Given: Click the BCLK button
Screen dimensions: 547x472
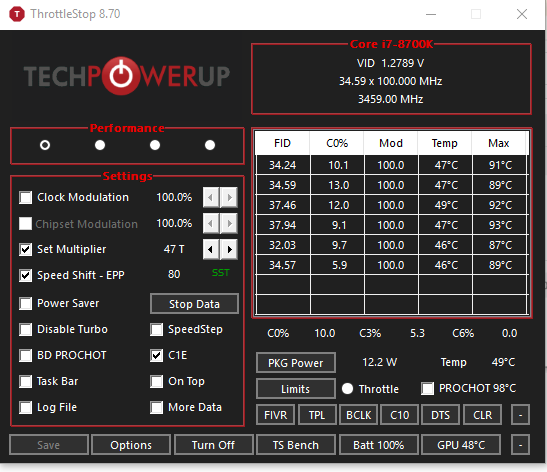Looking at the screenshot, I should pos(358,415).
